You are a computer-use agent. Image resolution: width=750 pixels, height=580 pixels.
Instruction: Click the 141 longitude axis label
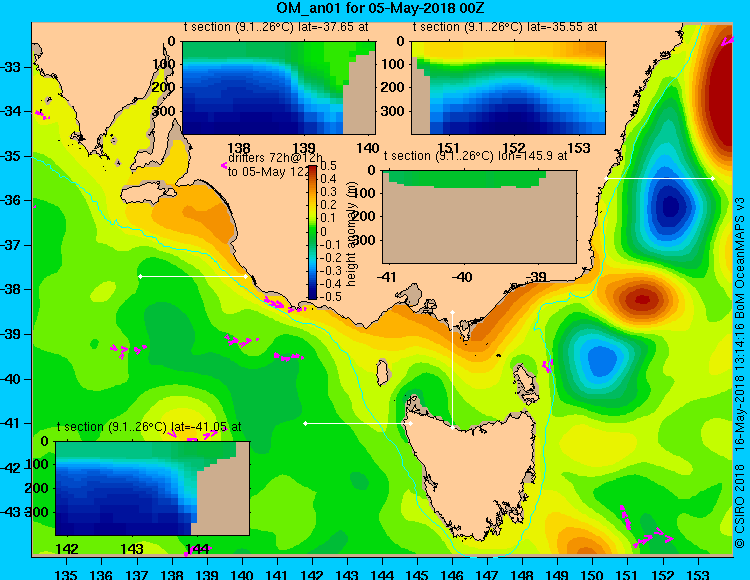coord(277,574)
